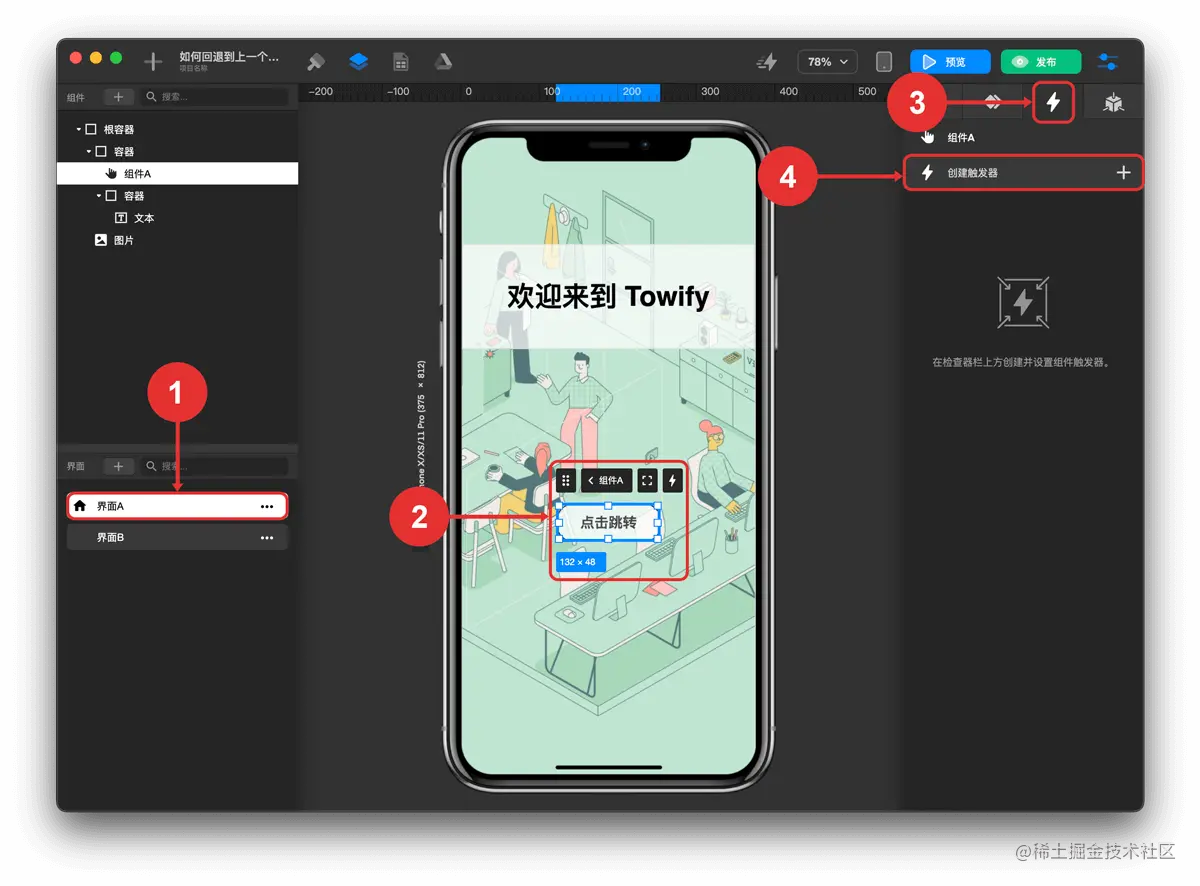The width and height of the screenshot is (1200, 886).
Task: Focus the screen search field in 界面 panel
Action: (214, 466)
